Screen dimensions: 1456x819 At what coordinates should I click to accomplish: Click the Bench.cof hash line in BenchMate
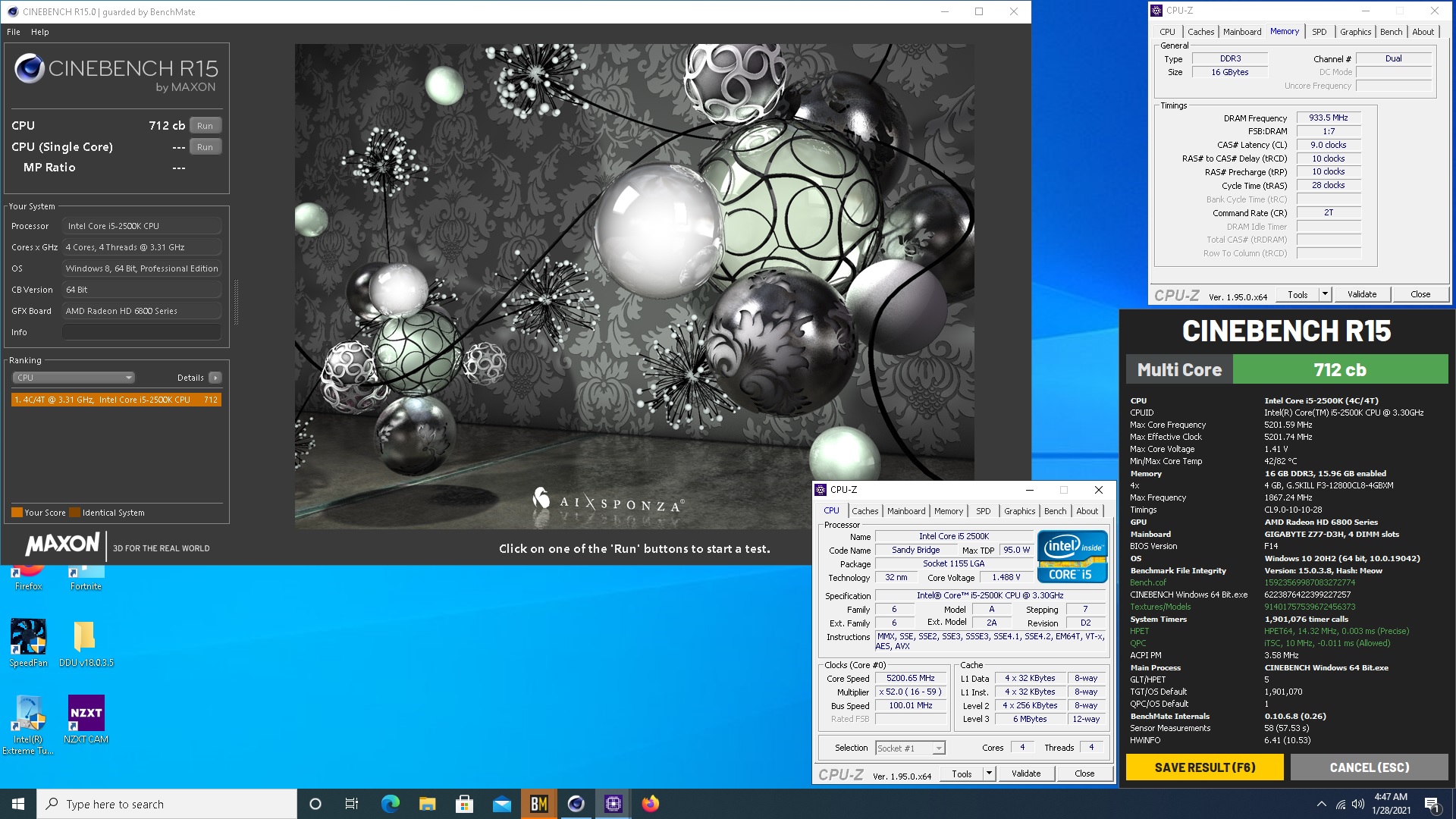coord(1241,582)
